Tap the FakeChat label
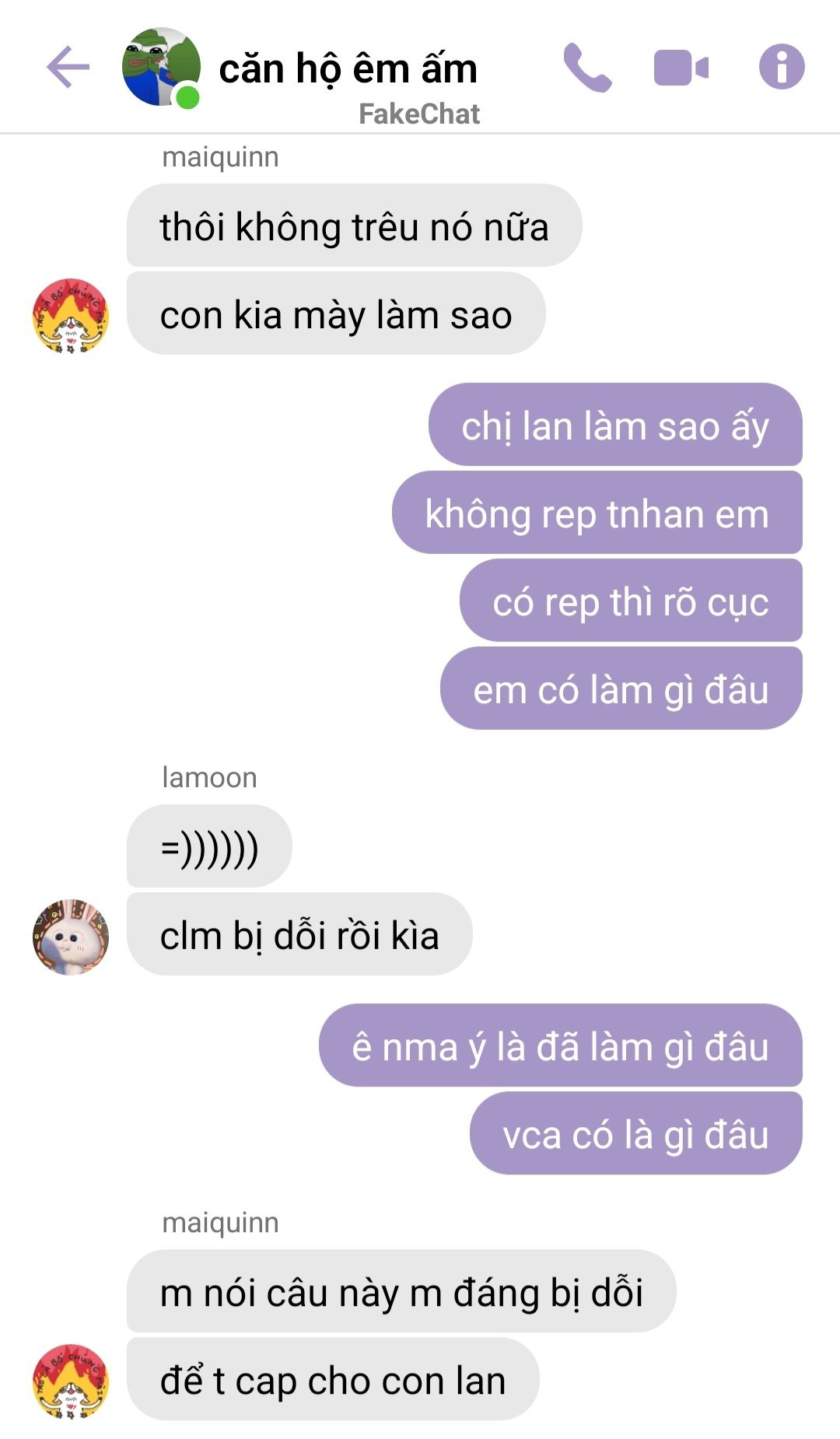 (x=419, y=114)
